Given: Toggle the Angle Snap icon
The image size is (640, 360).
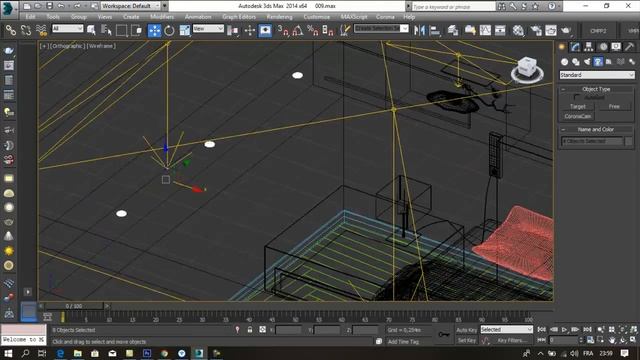Looking at the screenshot, I should [x=298, y=30].
